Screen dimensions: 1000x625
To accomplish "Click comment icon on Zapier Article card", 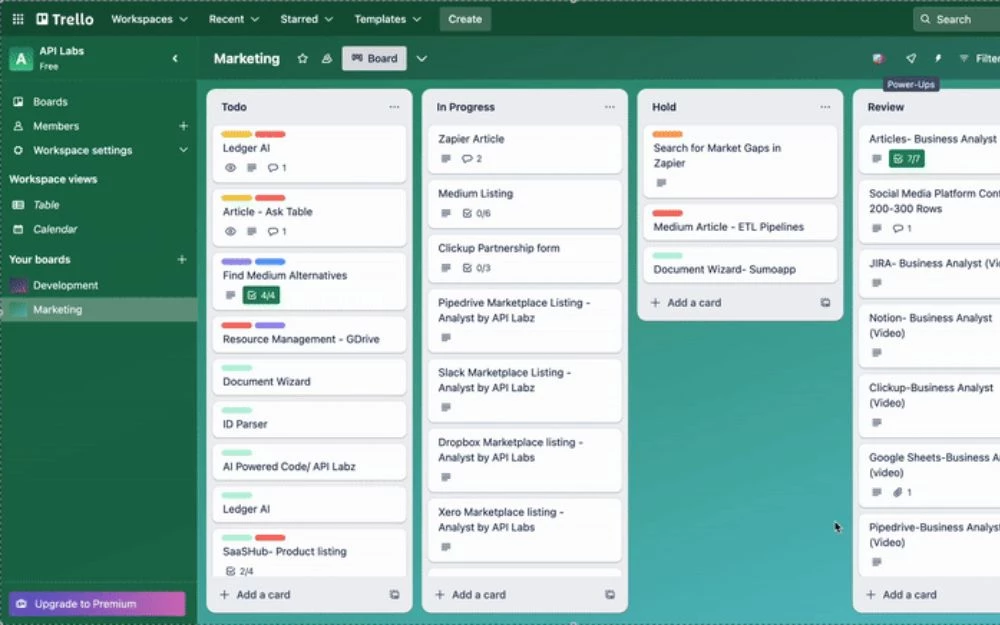I will (x=467, y=159).
